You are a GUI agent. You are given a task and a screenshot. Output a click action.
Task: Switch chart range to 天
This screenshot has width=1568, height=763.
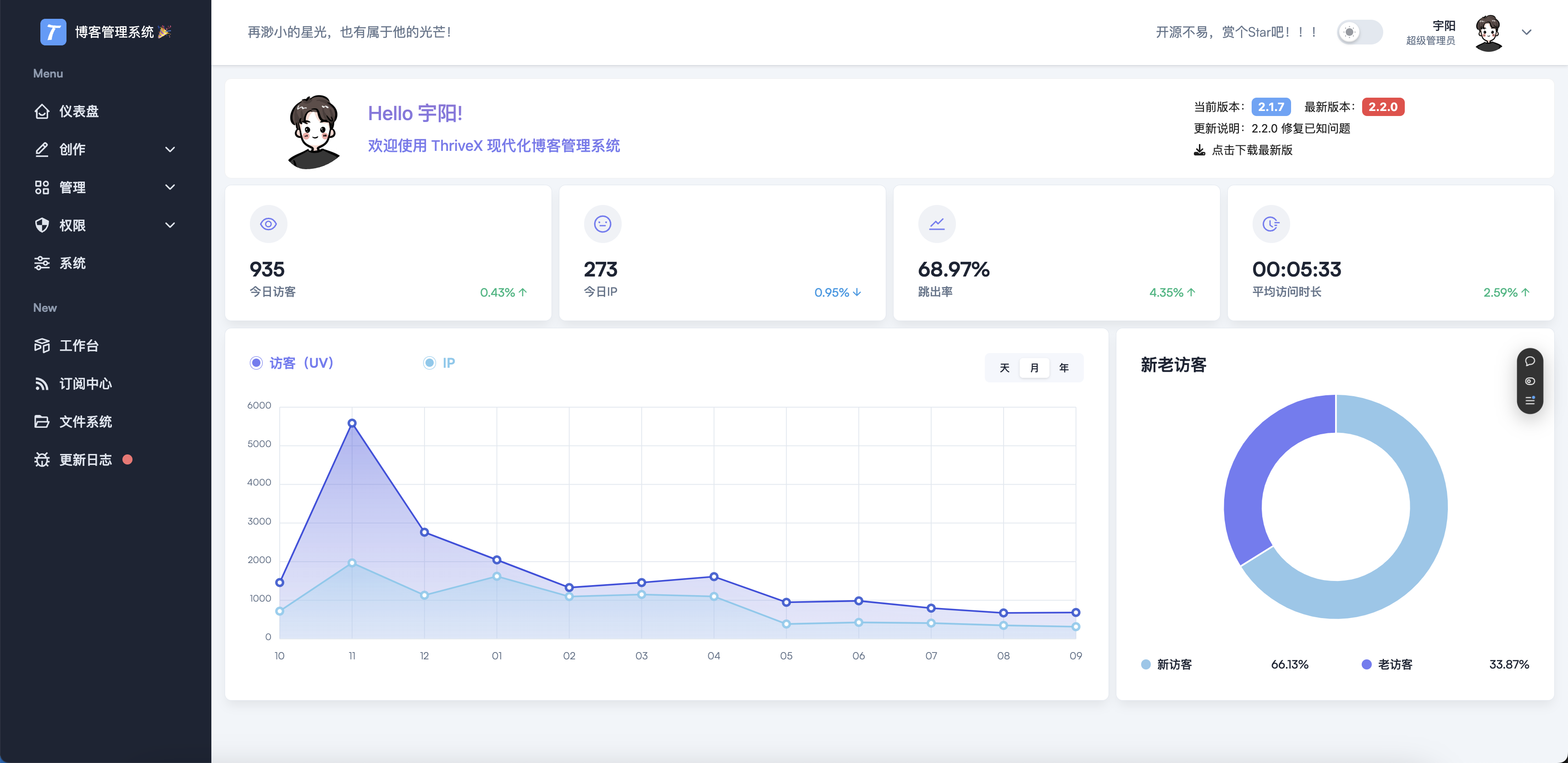[1005, 368]
